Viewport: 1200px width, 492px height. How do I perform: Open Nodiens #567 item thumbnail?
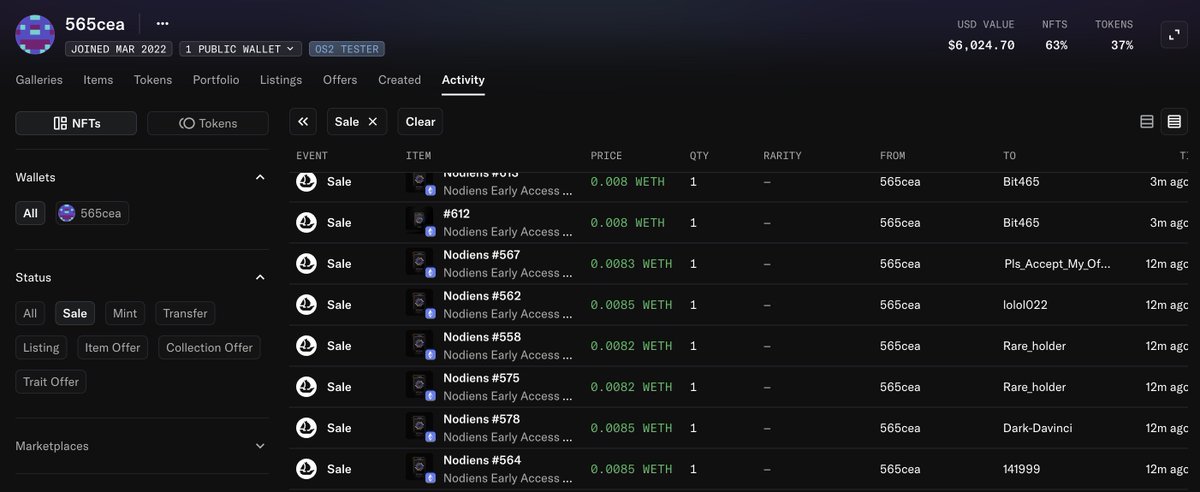click(x=420, y=263)
